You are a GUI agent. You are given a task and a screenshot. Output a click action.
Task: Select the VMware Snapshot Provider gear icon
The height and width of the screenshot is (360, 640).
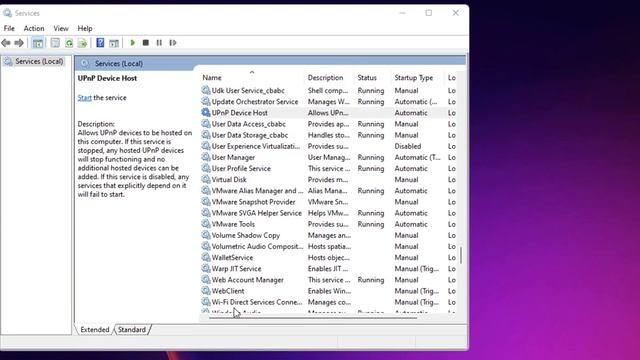(206, 202)
